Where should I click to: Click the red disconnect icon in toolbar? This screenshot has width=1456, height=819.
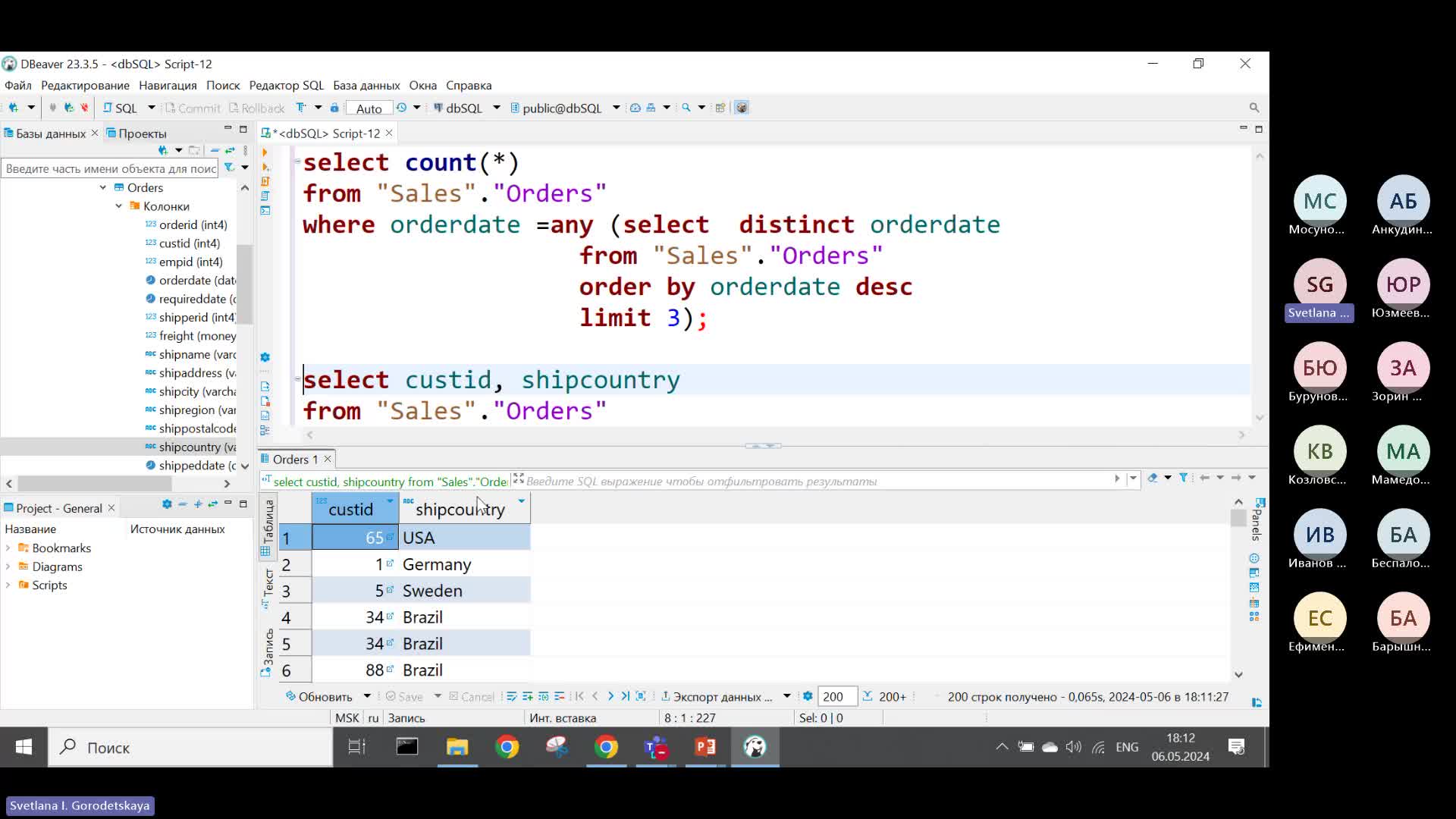click(x=84, y=108)
